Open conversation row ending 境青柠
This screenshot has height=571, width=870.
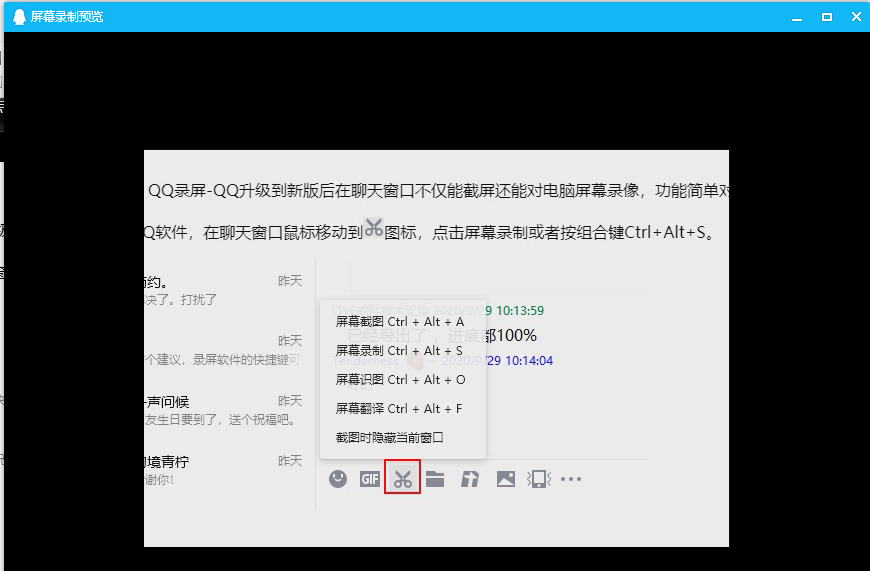[x=224, y=470]
